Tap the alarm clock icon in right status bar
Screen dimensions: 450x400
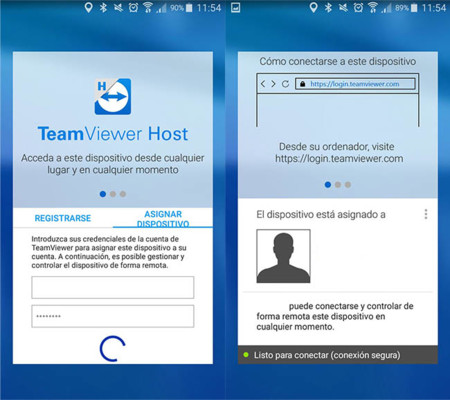point(358,8)
